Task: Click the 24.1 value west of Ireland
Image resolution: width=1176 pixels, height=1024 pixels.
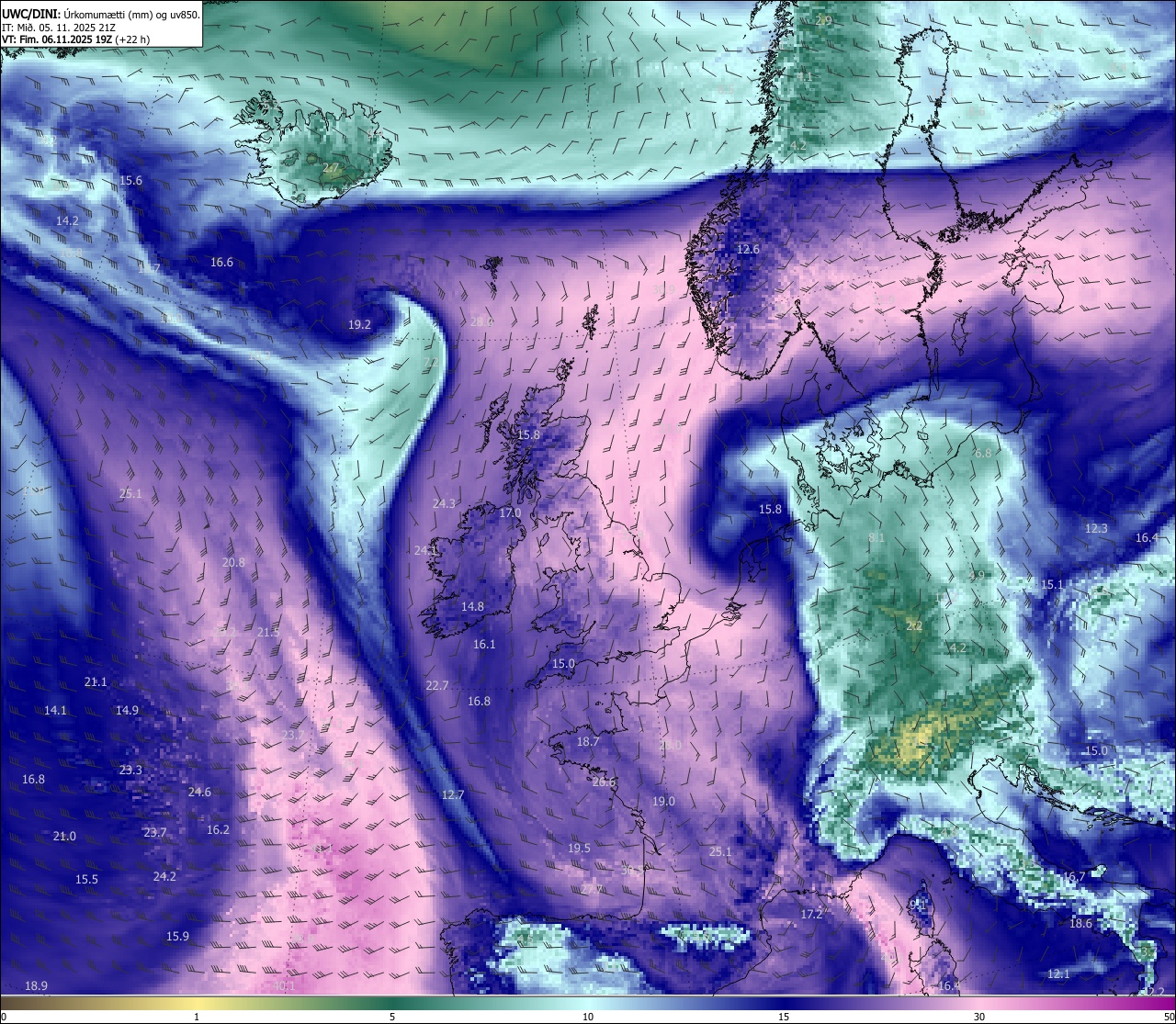Action: (425, 551)
